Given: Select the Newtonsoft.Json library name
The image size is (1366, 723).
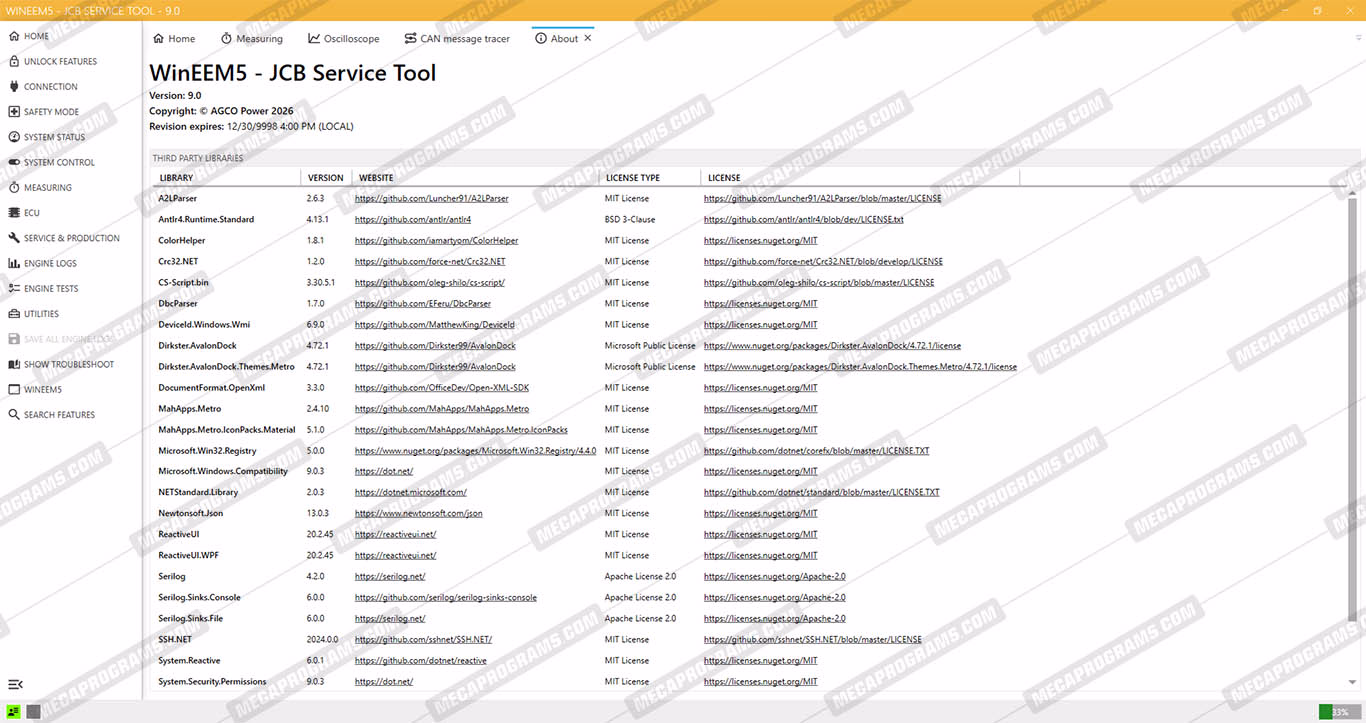Looking at the screenshot, I should [191, 513].
